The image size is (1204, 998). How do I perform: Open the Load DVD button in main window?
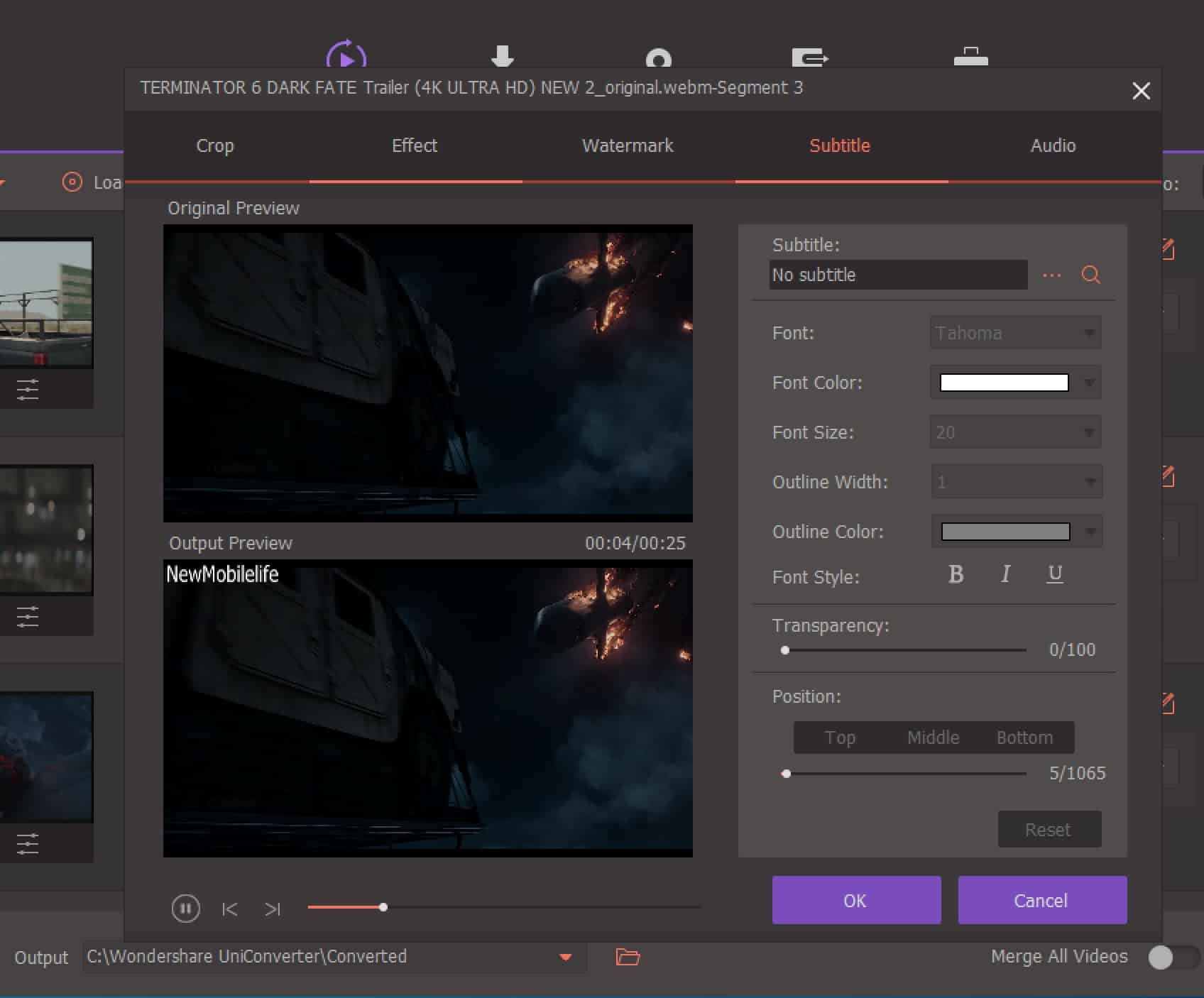(x=92, y=182)
